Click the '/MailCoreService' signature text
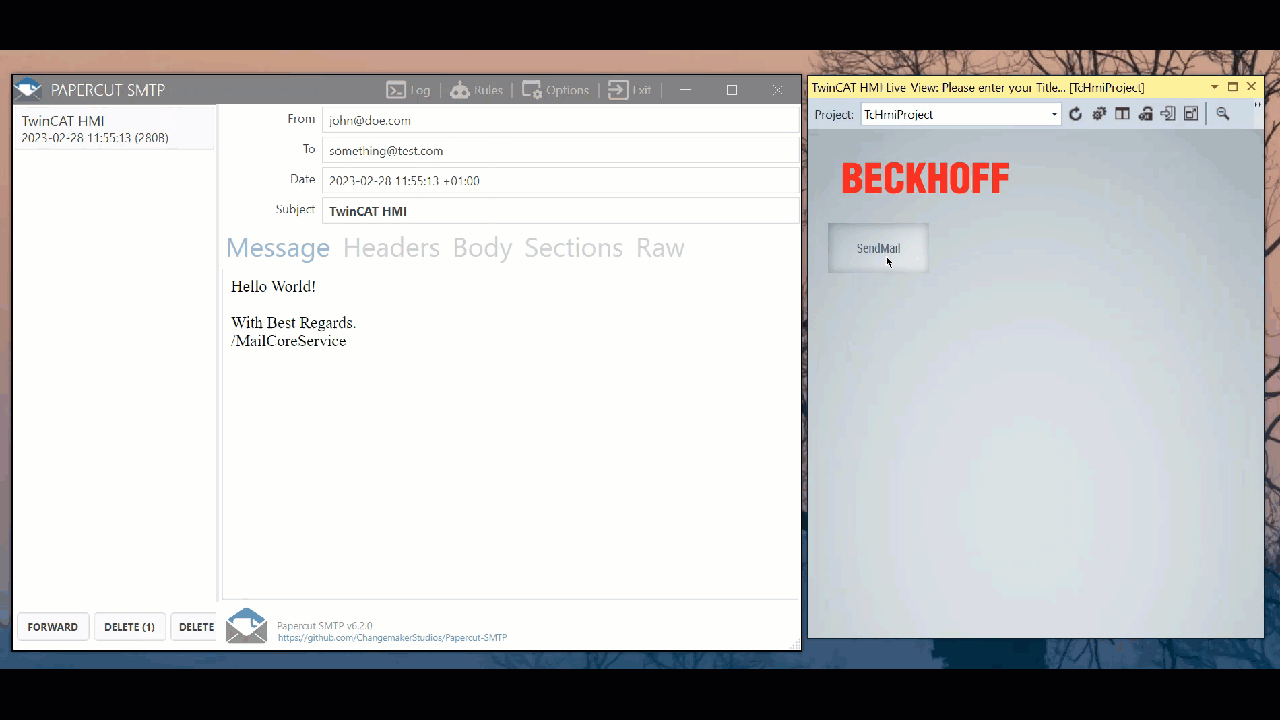This screenshot has height=720, width=1280. click(289, 341)
